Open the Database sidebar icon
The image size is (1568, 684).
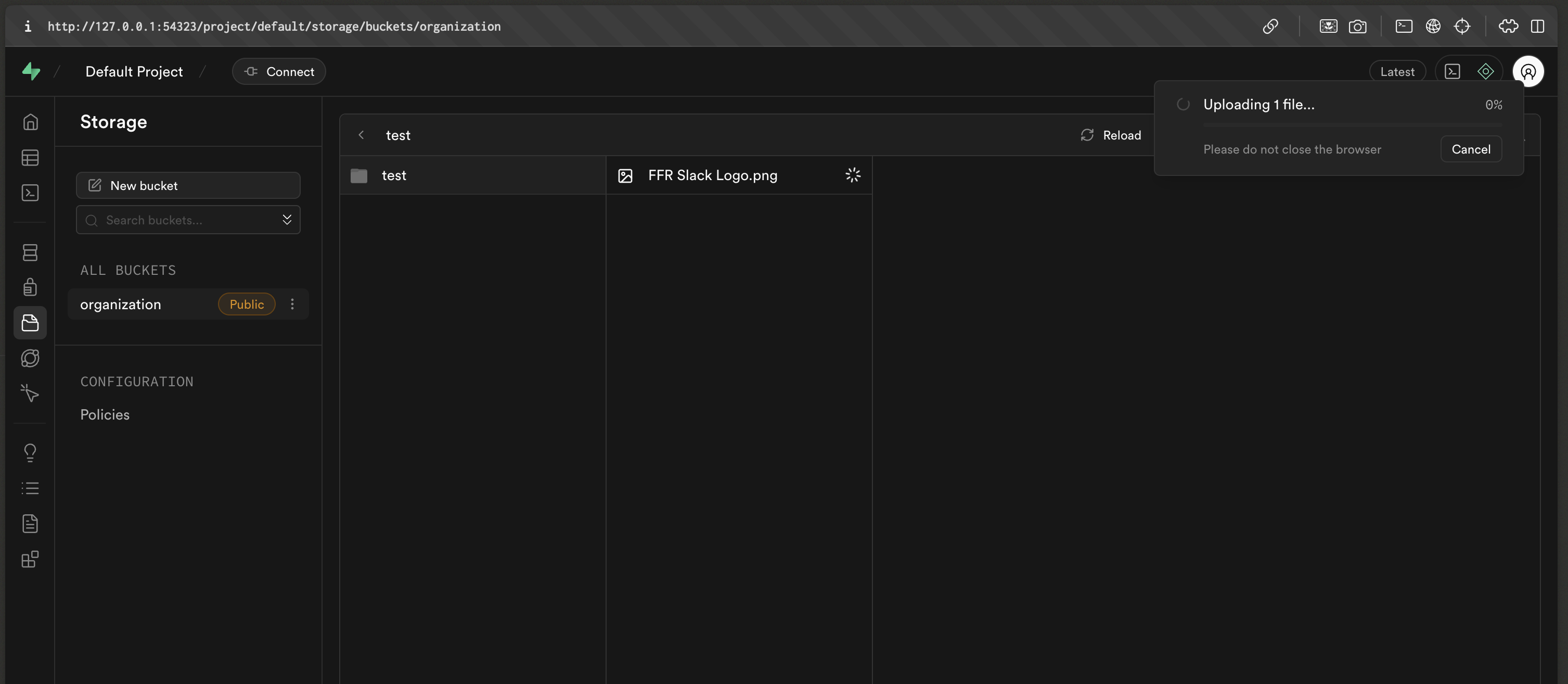(30, 252)
